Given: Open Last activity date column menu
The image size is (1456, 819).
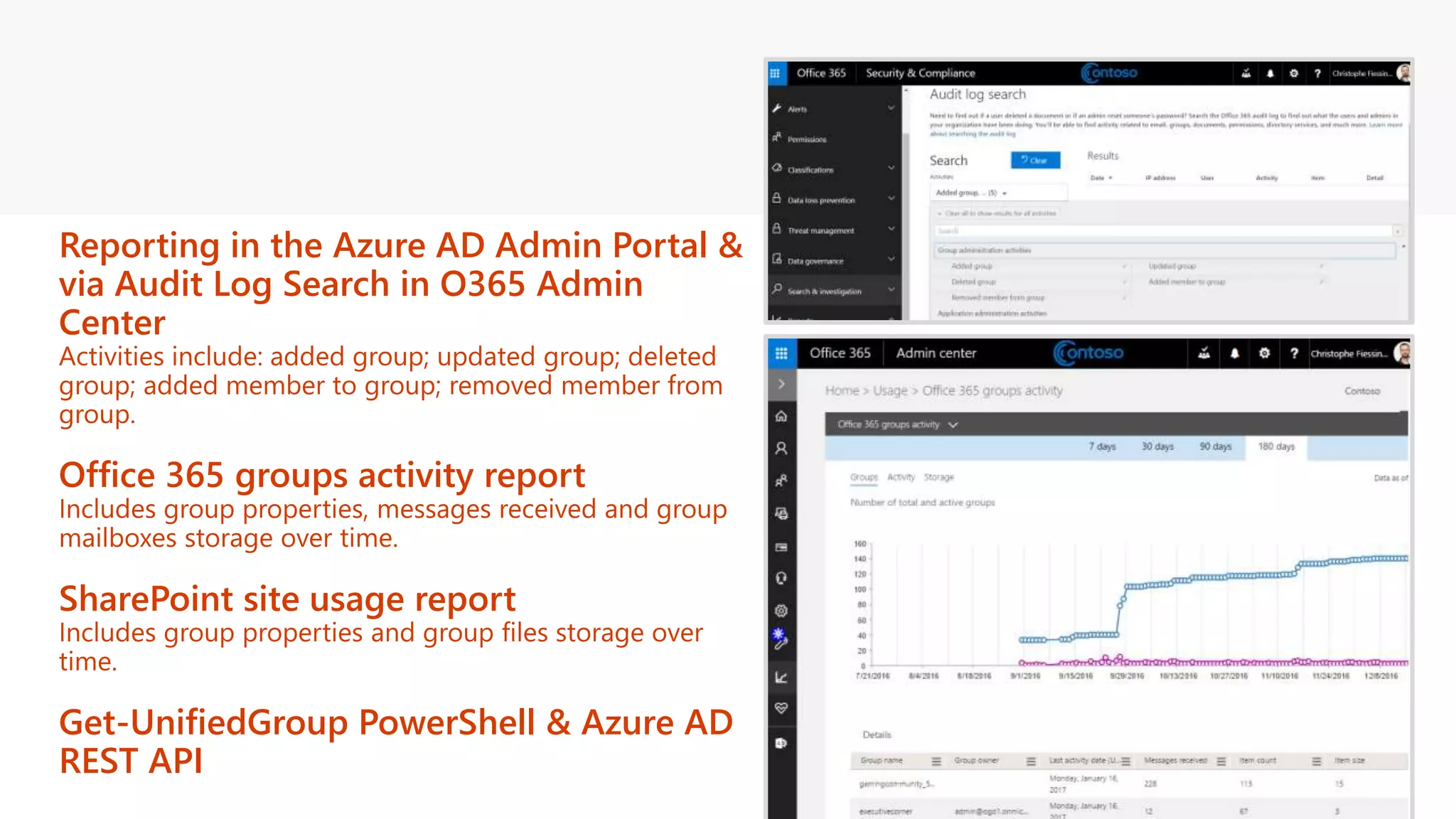Looking at the screenshot, I should click(1125, 761).
